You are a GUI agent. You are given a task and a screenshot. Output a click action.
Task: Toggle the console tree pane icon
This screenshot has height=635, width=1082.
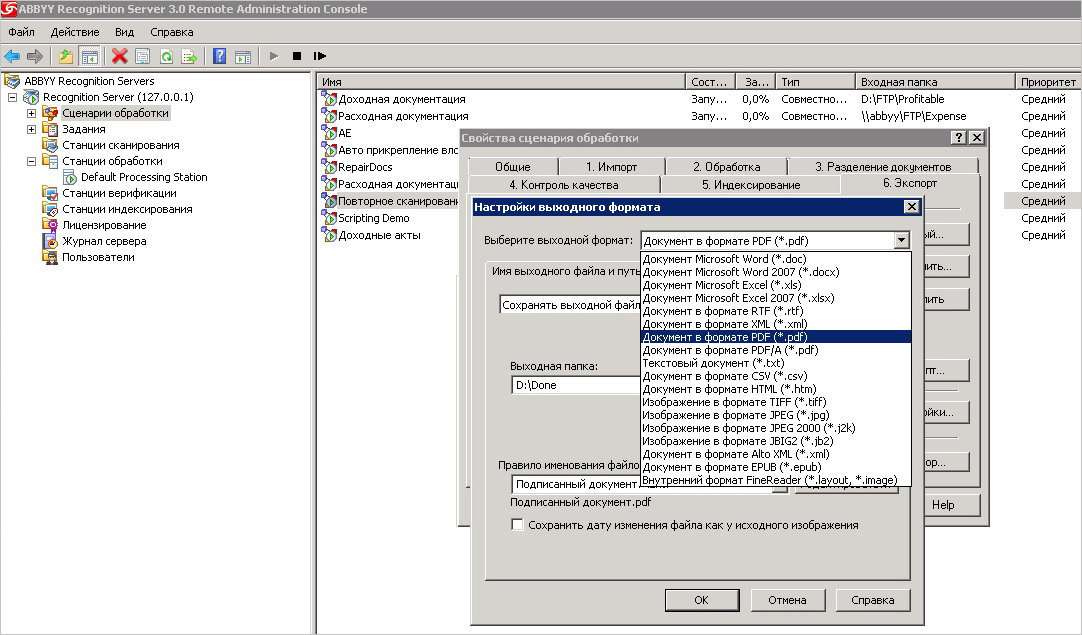(89, 56)
